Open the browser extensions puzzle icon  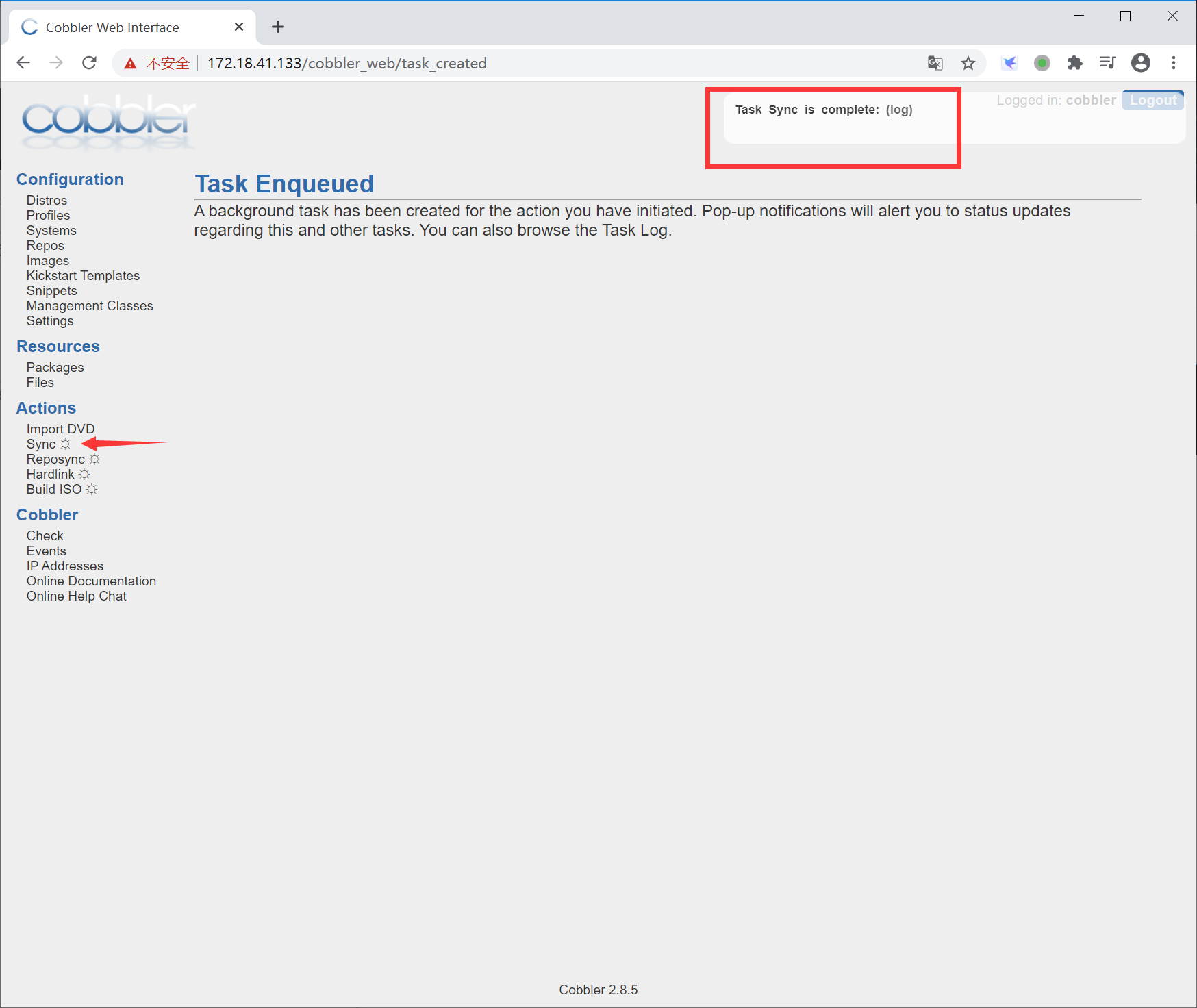(1075, 63)
